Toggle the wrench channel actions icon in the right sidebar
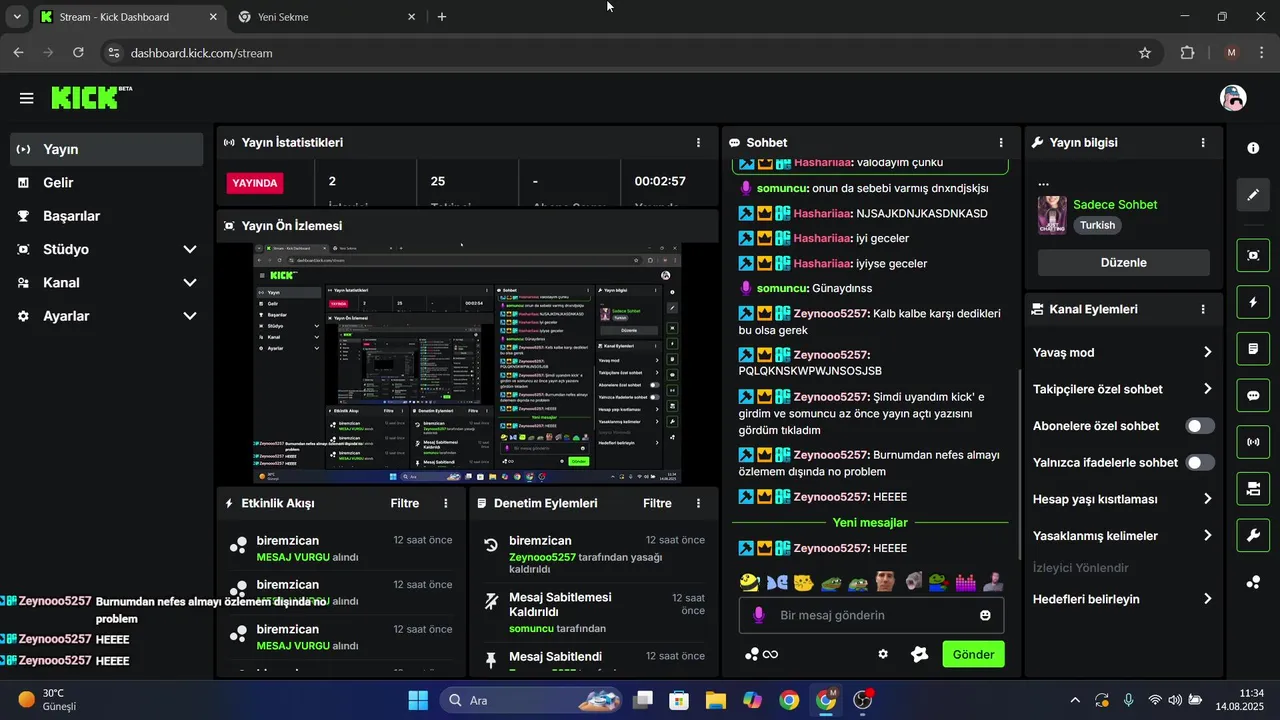The width and height of the screenshot is (1280, 720). tap(1253, 535)
